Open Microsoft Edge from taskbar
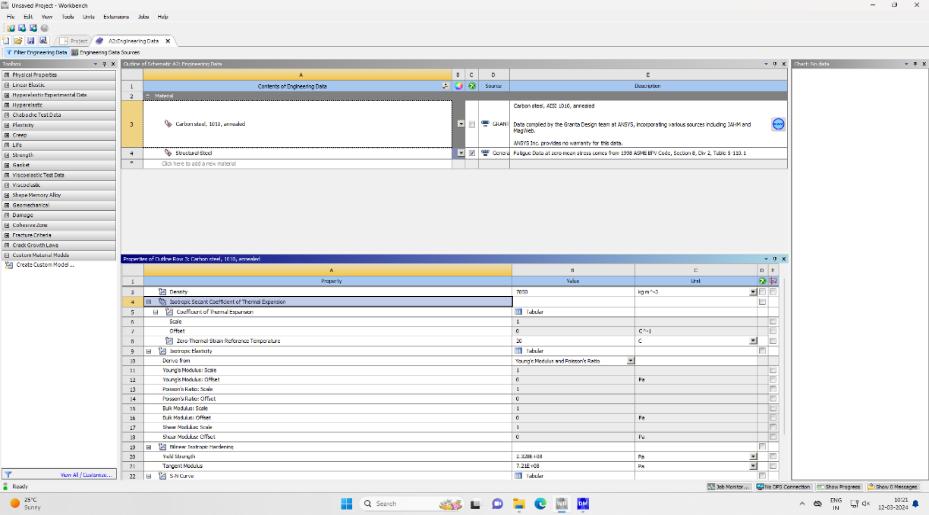Screen dimensions: 929x515 click(x=540, y=504)
